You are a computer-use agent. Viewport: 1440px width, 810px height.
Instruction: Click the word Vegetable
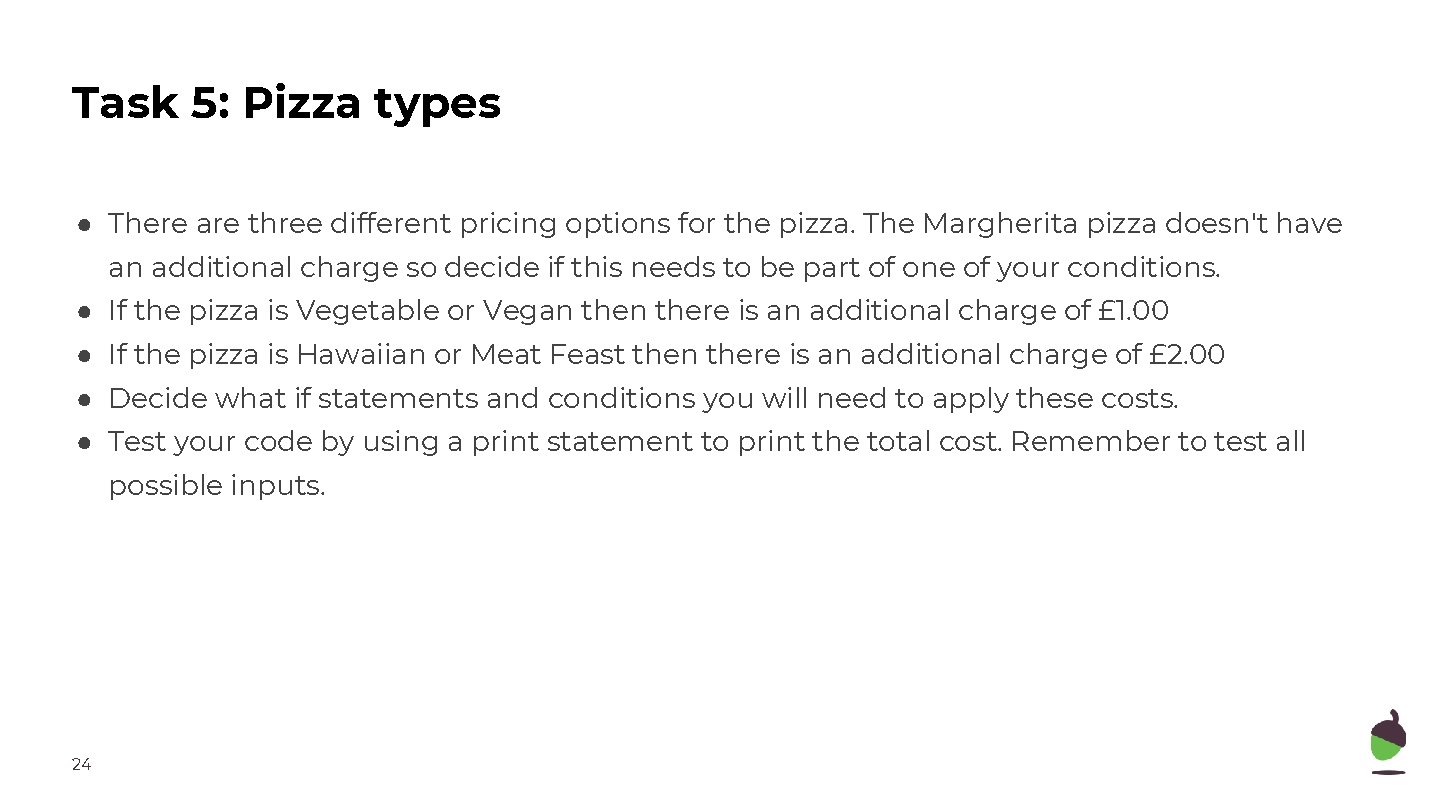[367, 311]
